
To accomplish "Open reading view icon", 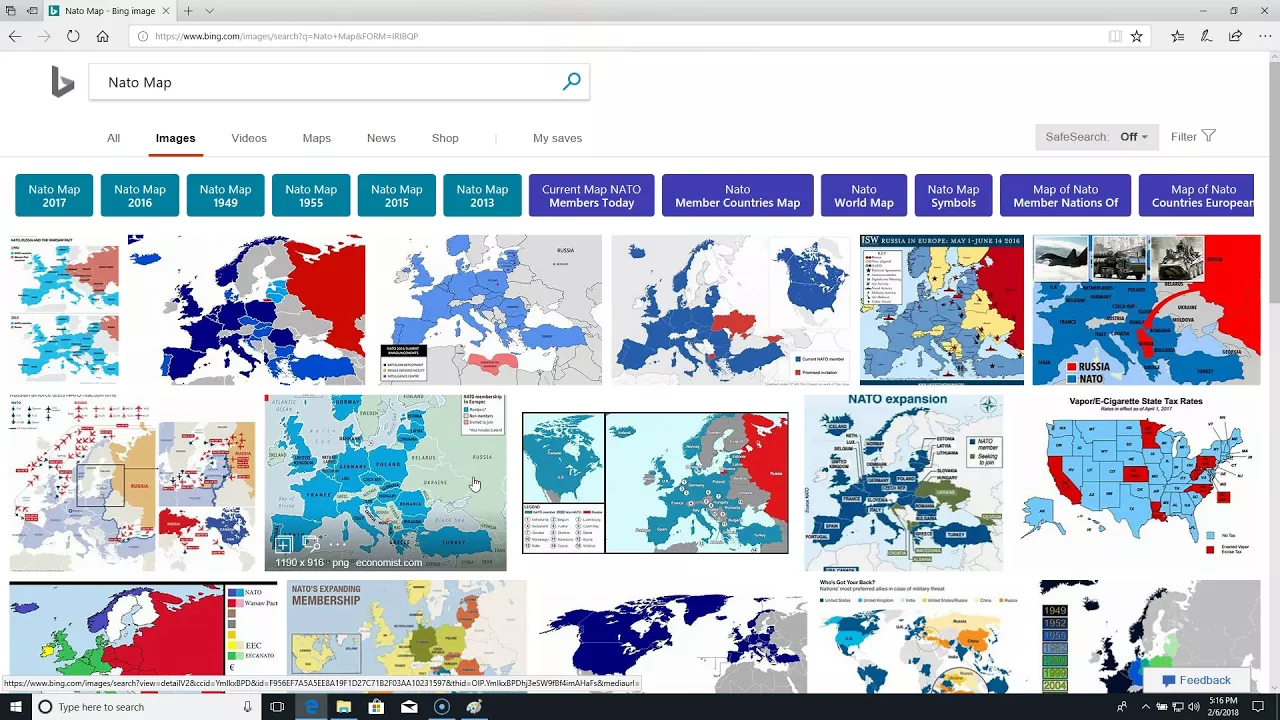I will [x=1114, y=36].
